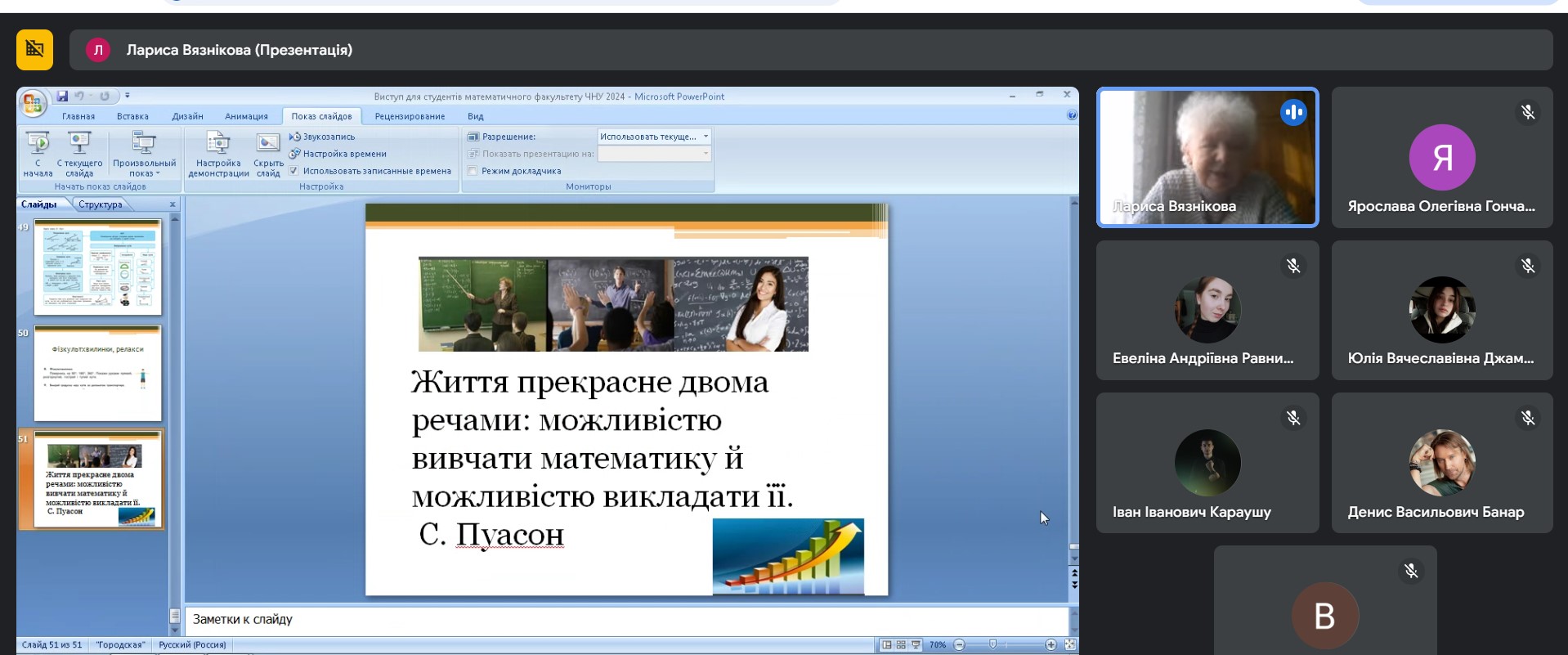Viewport: 1568px width, 655px height.
Task: Switch to the Структура outline pane tab
Action: tap(101, 204)
